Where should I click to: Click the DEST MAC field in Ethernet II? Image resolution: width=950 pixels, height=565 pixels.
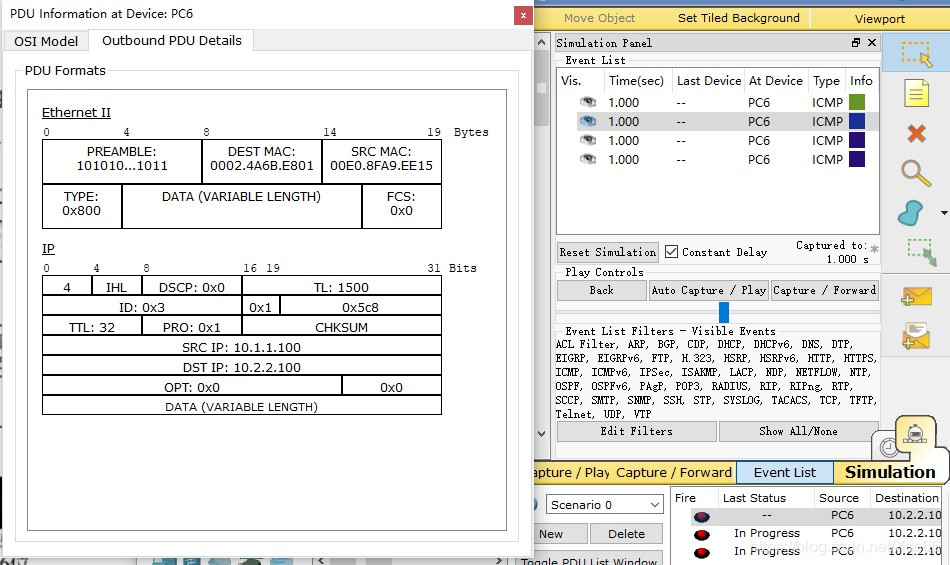pos(262,162)
